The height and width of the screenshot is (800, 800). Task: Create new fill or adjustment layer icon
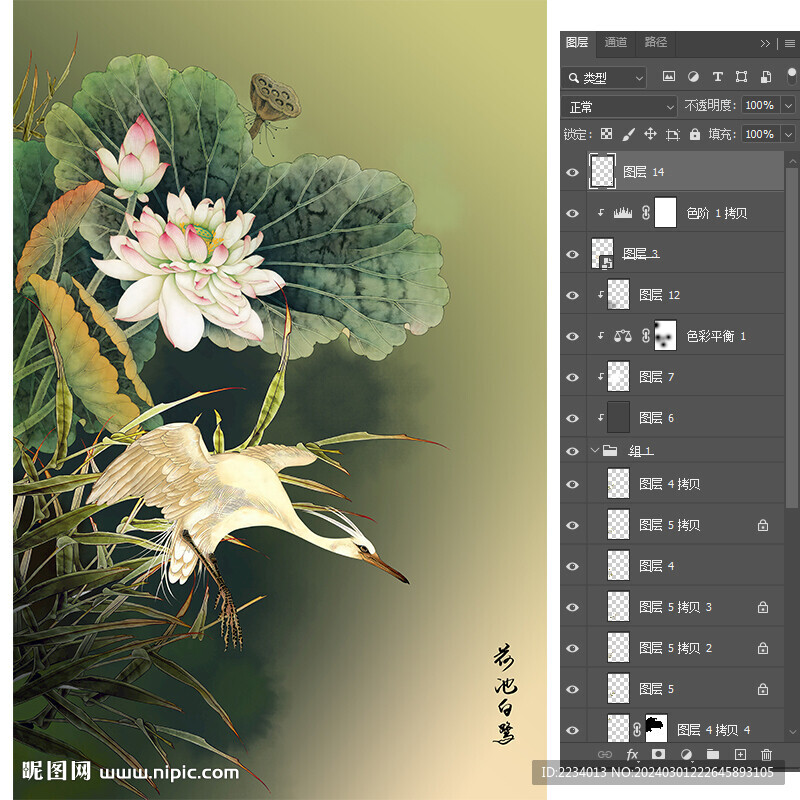[686, 755]
